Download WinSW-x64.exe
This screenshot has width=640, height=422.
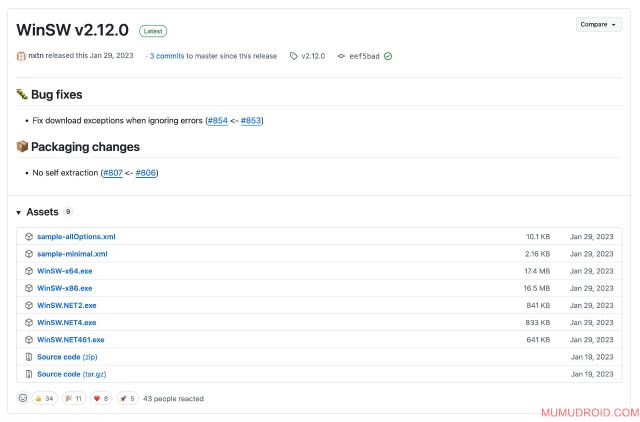coord(64,271)
